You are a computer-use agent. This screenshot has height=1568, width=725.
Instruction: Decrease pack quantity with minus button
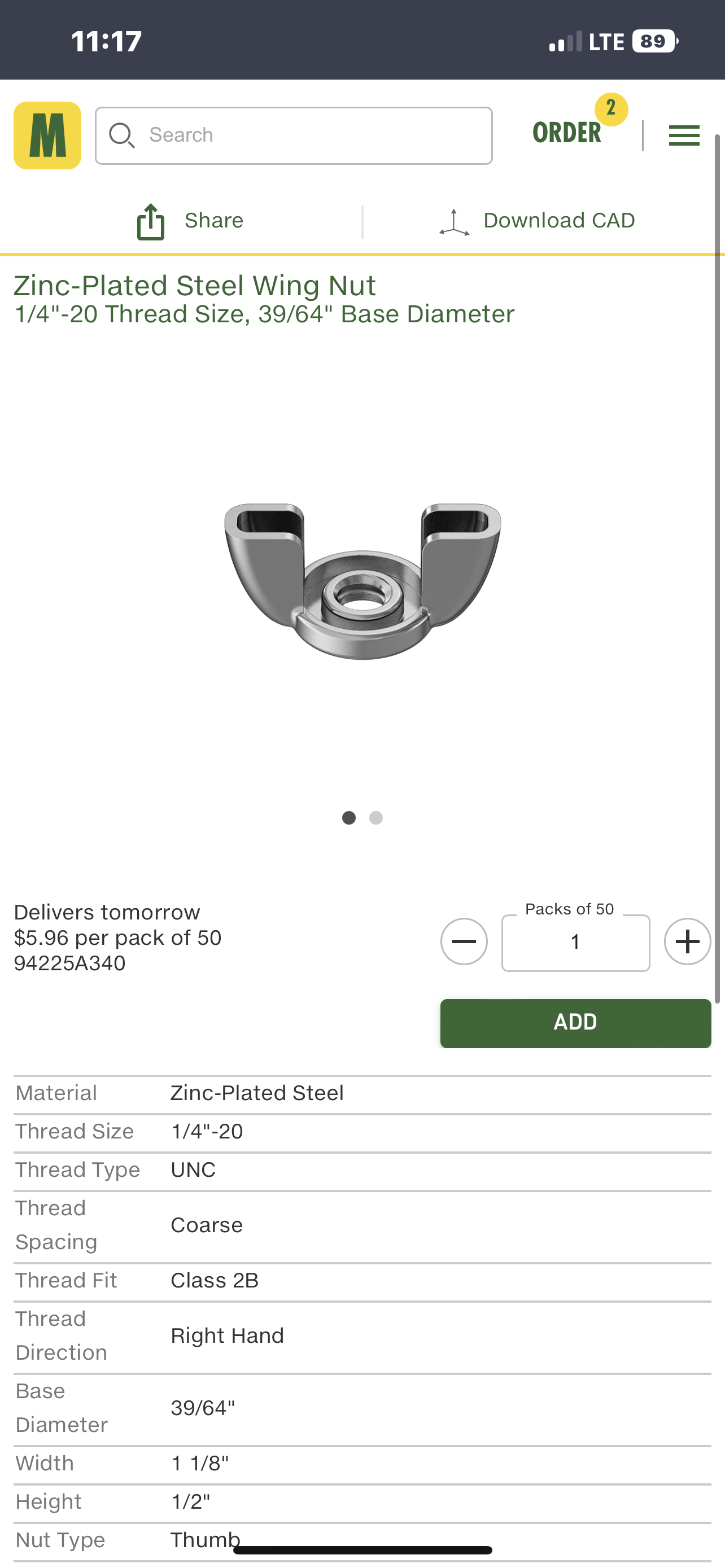[x=464, y=941]
